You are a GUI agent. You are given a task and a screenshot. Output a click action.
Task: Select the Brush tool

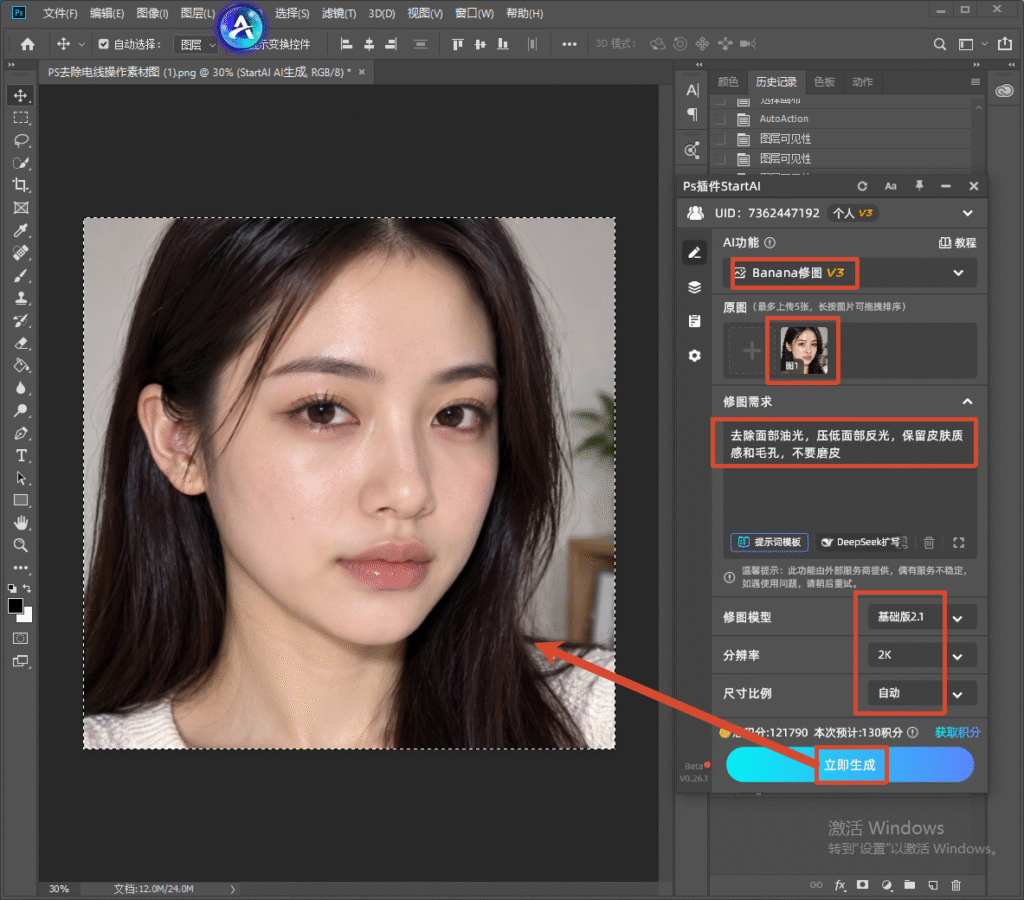21,275
